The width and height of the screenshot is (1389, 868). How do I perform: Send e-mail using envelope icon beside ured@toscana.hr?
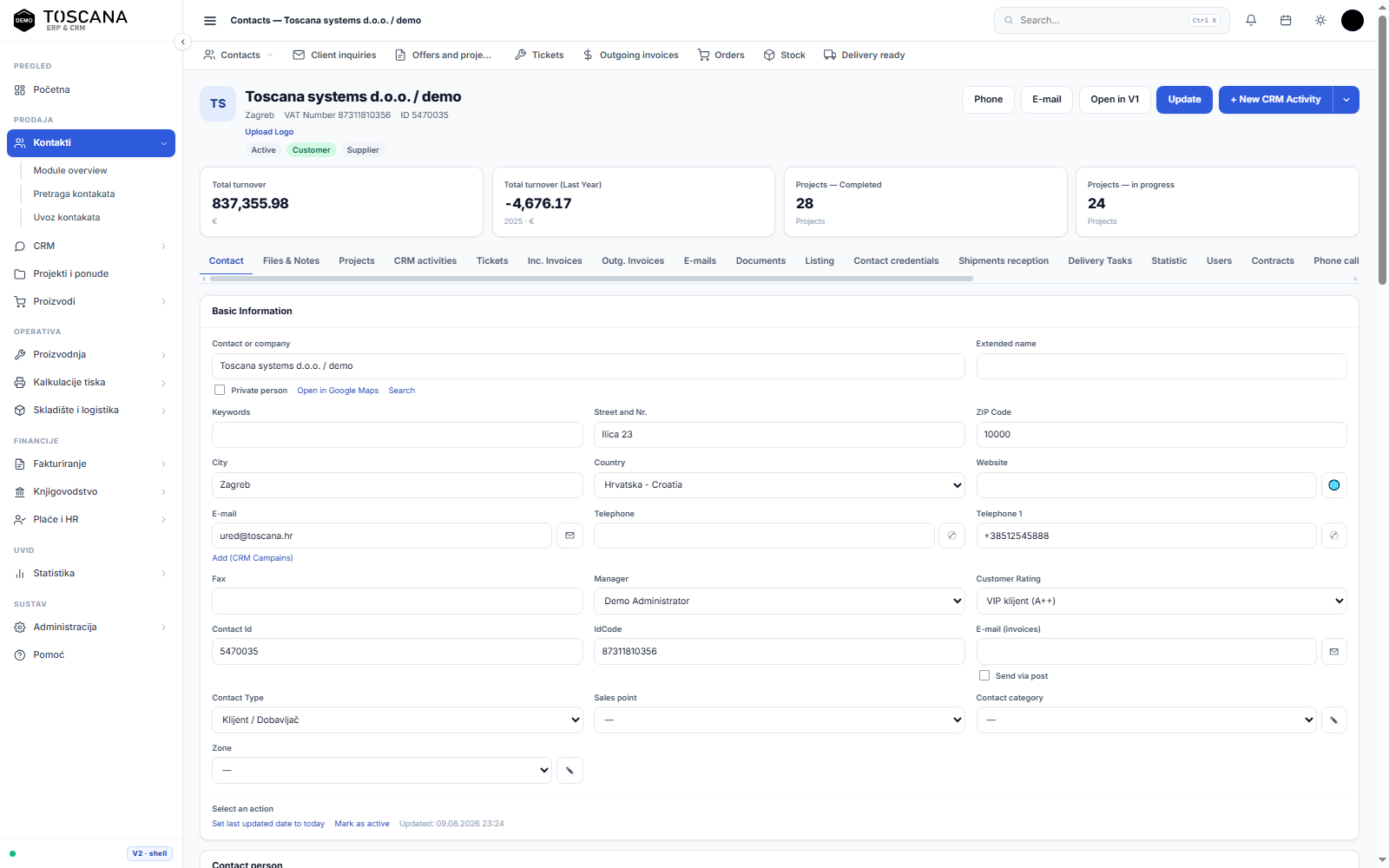coord(569,536)
